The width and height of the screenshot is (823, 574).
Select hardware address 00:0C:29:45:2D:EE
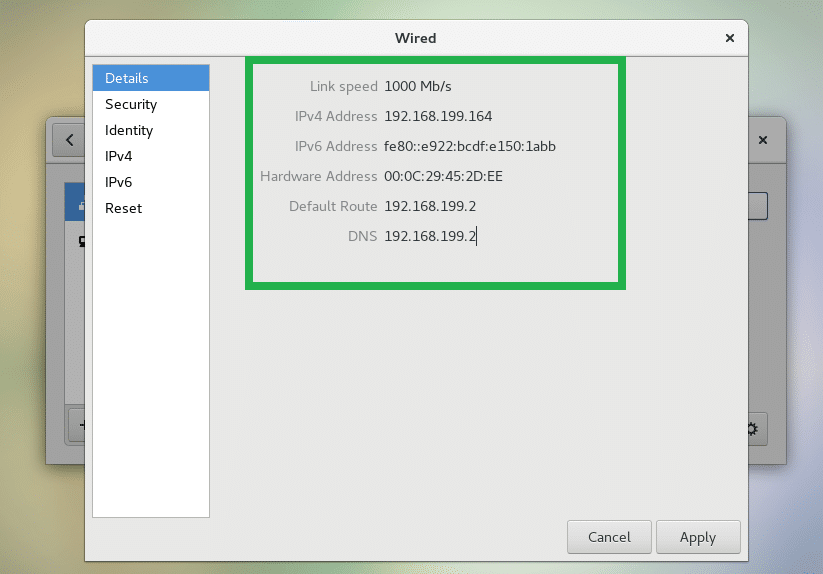click(444, 176)
